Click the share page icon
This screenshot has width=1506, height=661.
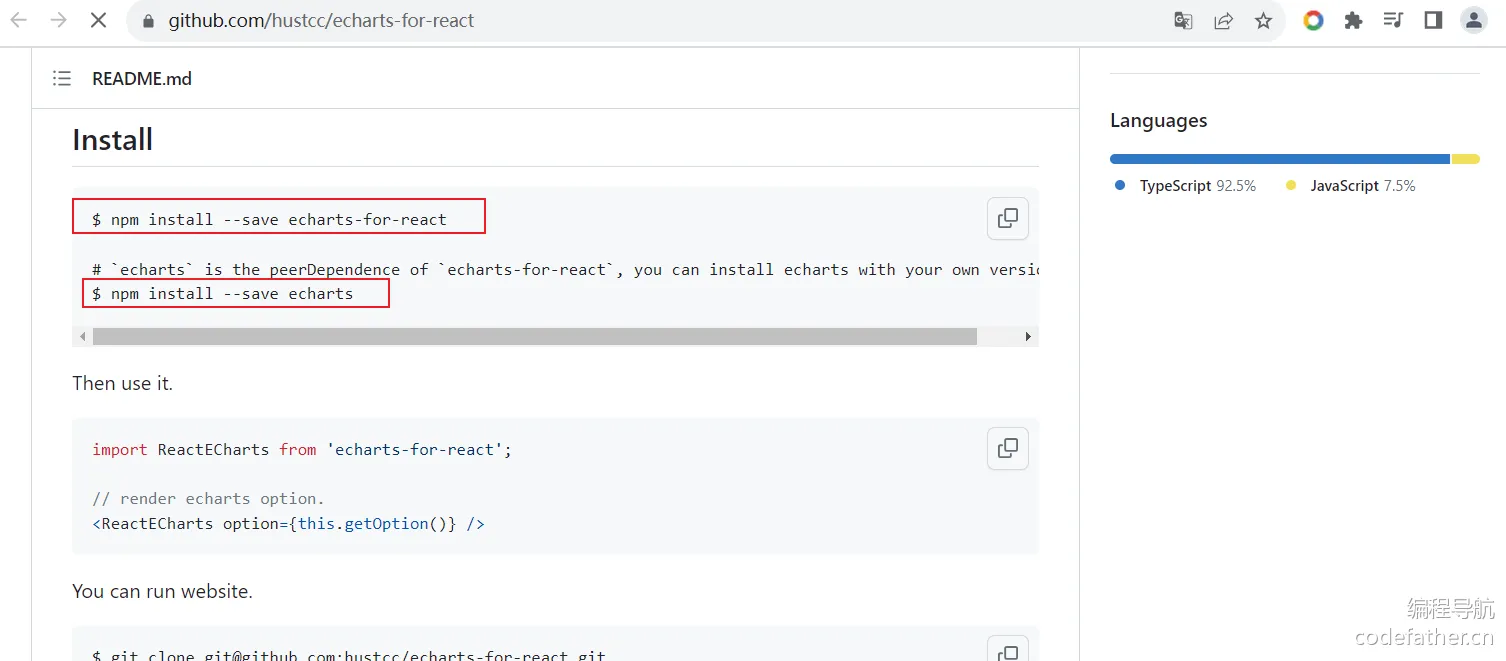click(1223, 21)
